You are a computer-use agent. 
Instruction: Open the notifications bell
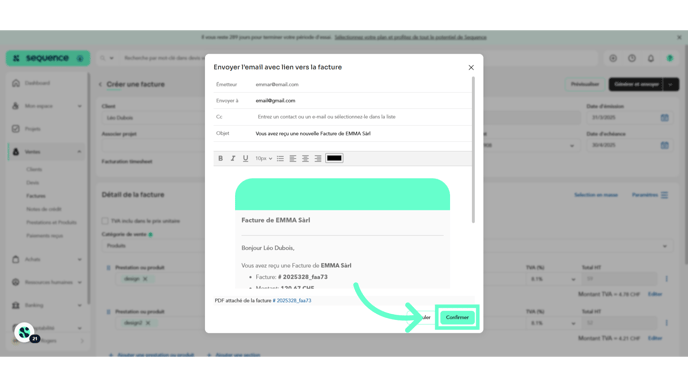651,58
